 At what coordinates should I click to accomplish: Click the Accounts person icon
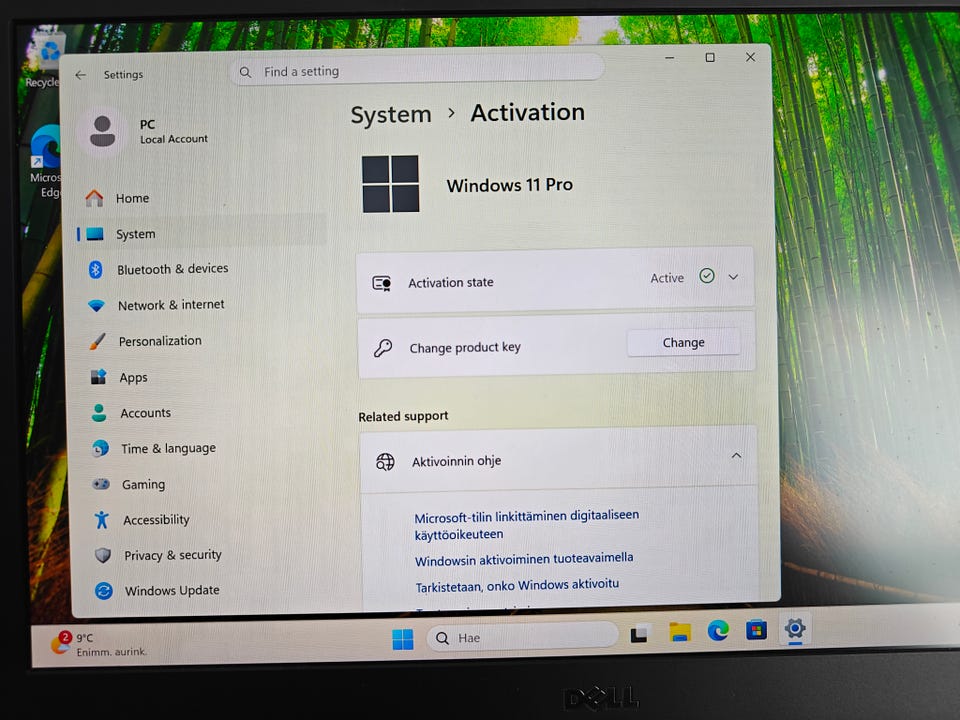(x=99, y=413)
